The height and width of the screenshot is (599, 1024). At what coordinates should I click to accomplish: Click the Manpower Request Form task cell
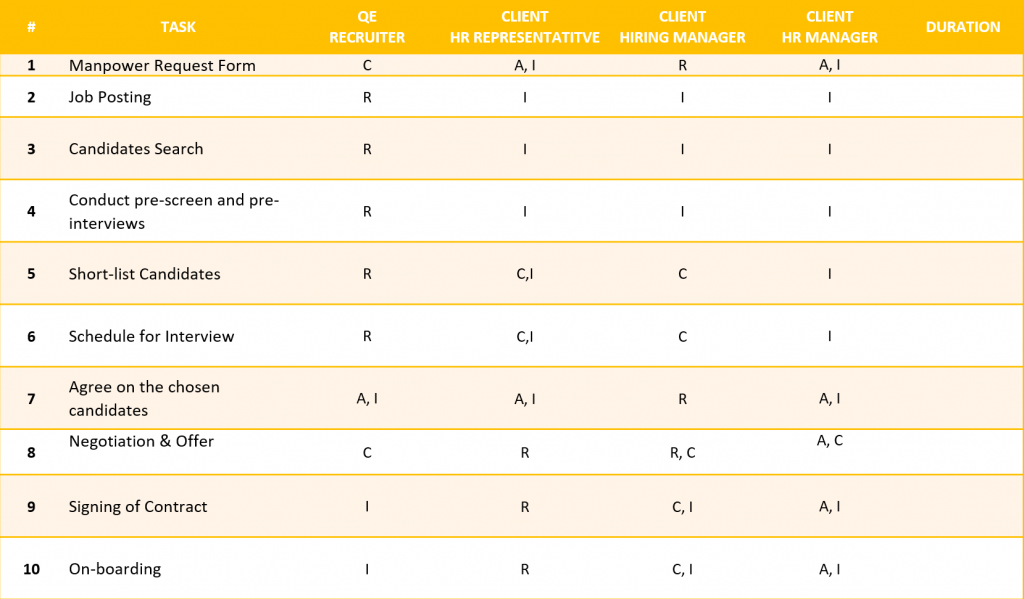[162, 65]
